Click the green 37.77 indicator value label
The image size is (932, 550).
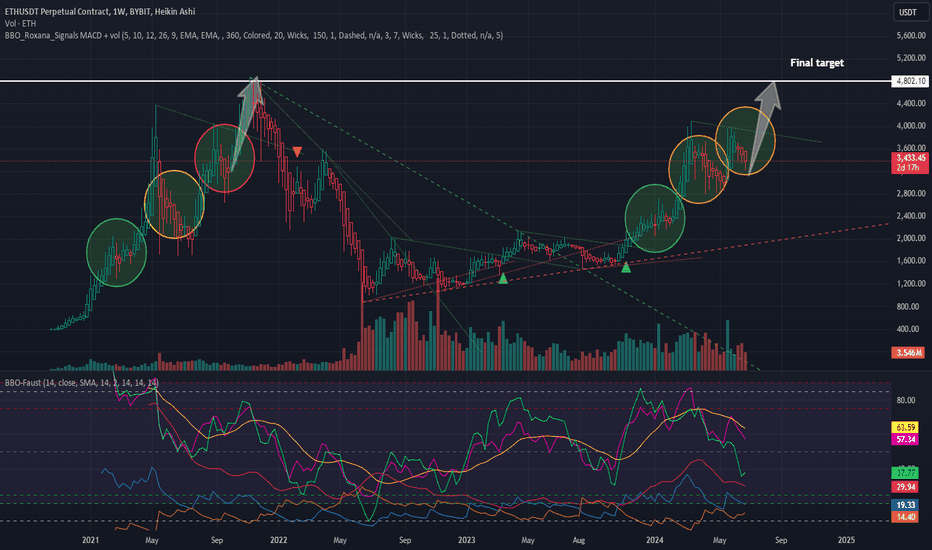[x=905, y=473]
